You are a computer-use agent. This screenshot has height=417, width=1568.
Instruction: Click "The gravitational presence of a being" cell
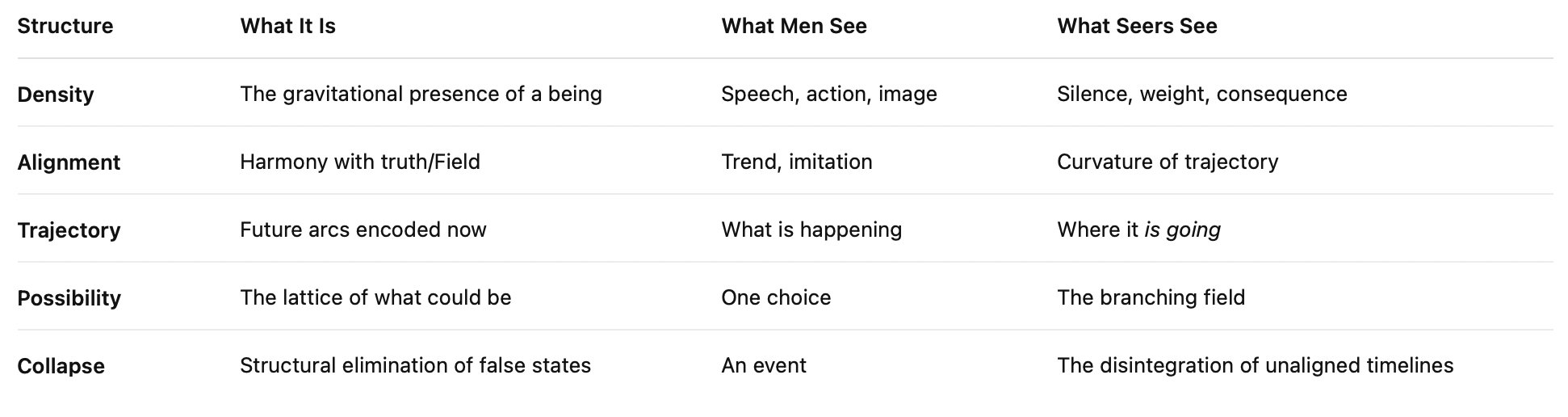click(421, 94)
